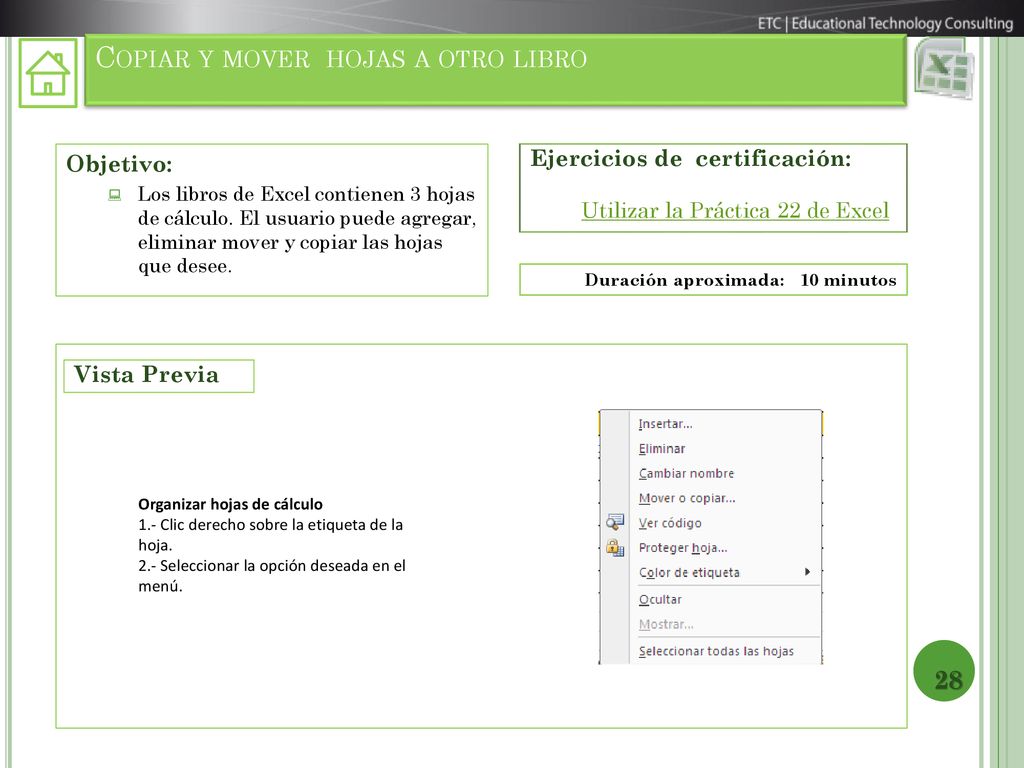Screen dimensions: 1024x768
Task: Click the Excel logo icon
Action: [x=944, y=69]
